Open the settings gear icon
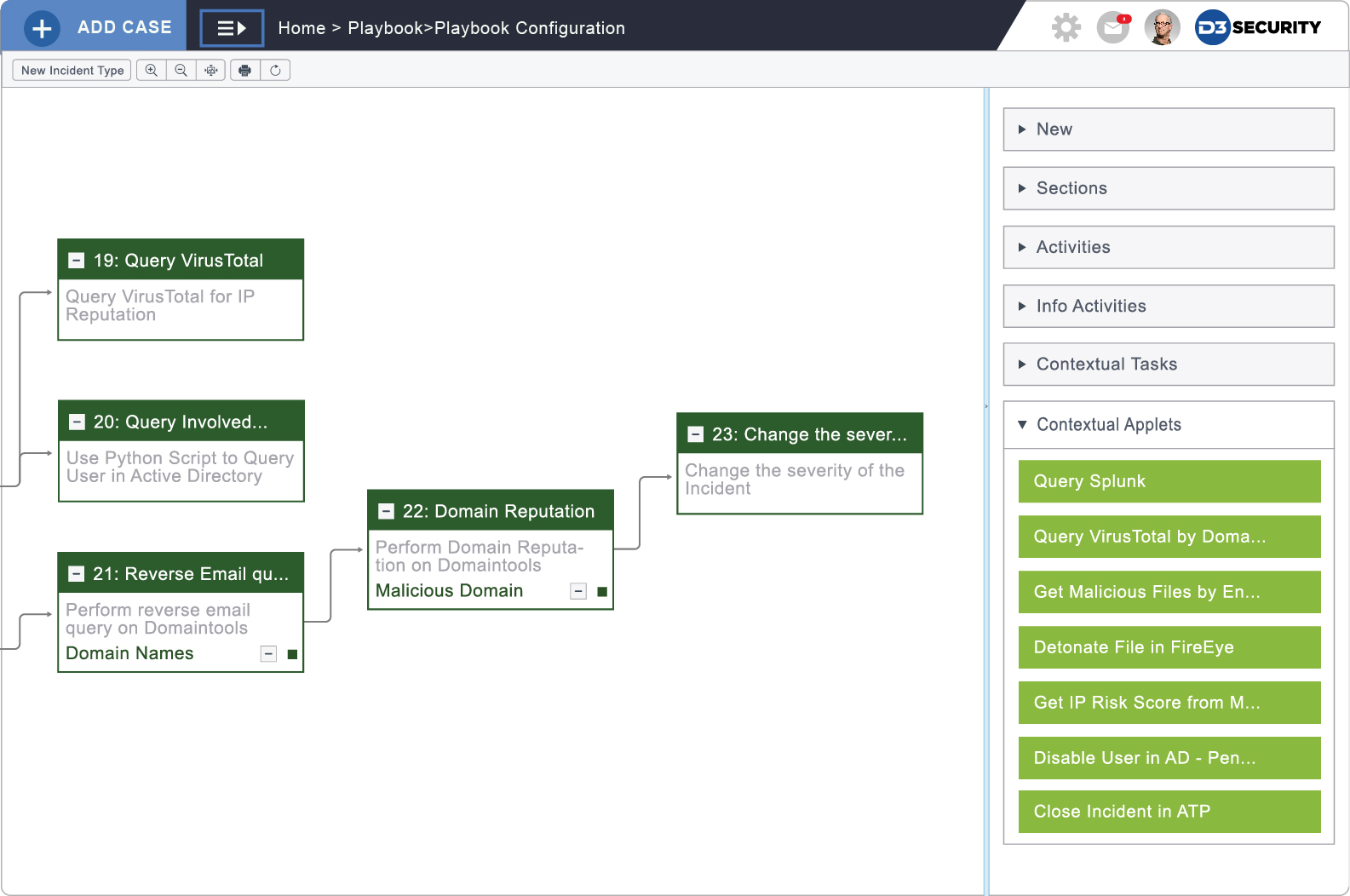Screen dimensions: 1350x896 [1066, 27]
